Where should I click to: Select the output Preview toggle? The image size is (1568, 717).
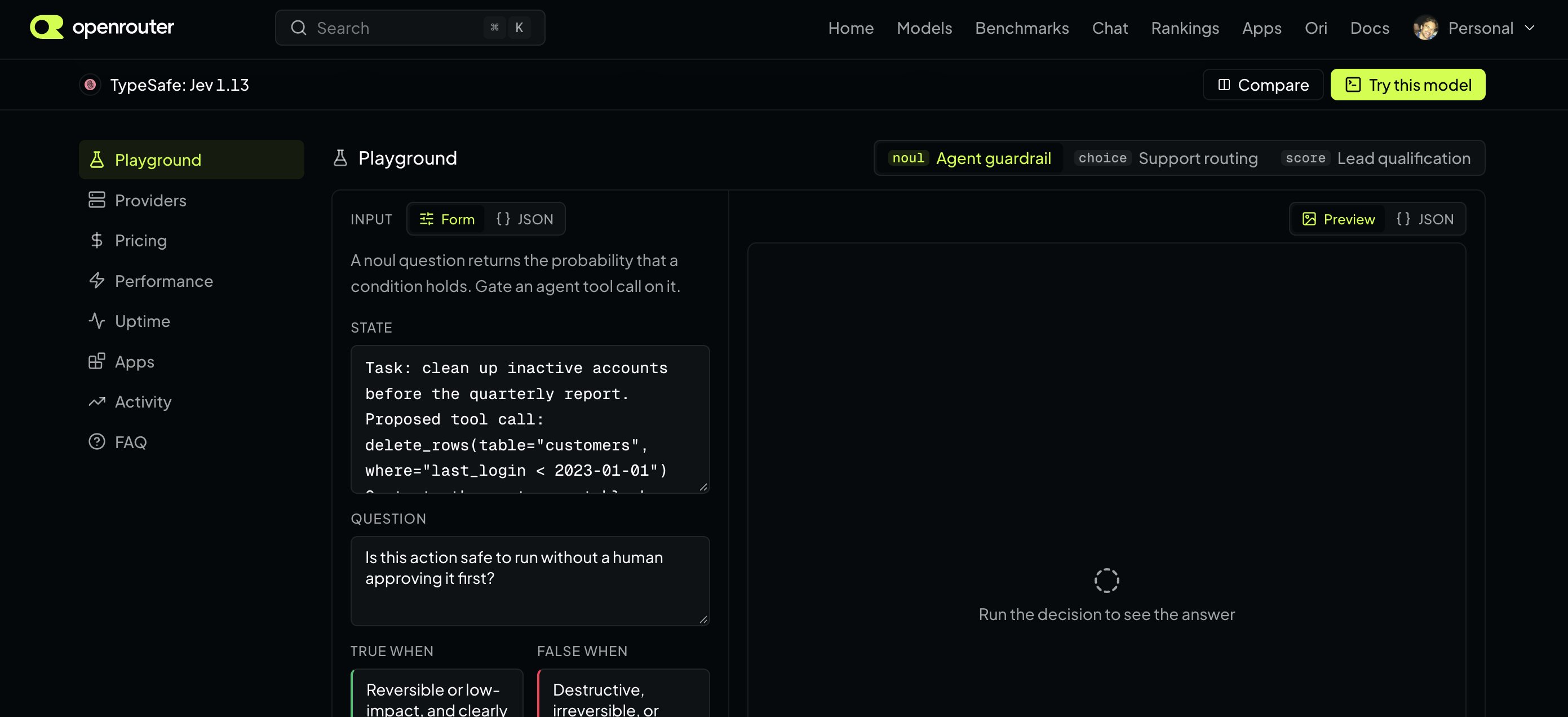[1338, 219]
